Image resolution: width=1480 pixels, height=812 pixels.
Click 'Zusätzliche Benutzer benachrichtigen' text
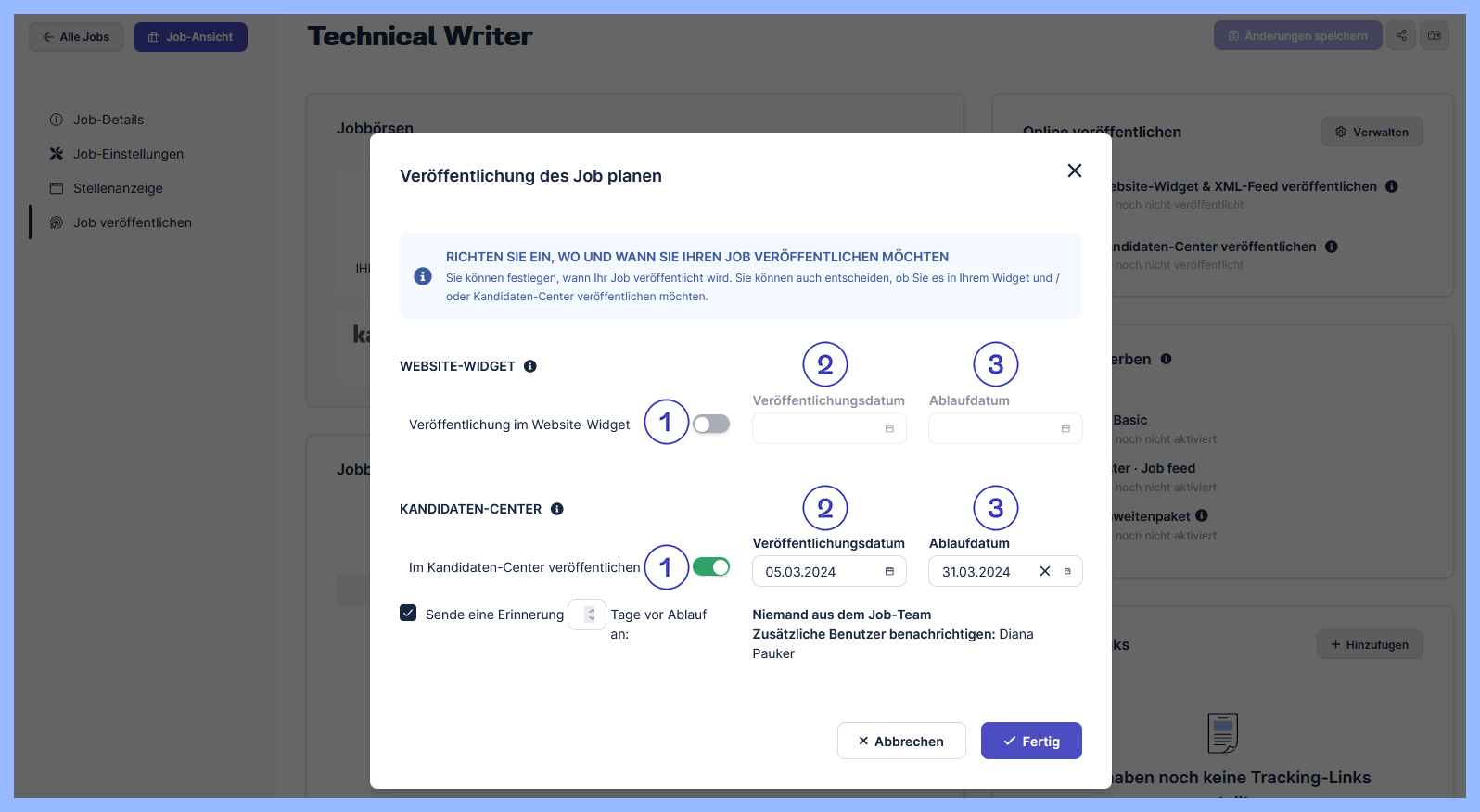874,634
